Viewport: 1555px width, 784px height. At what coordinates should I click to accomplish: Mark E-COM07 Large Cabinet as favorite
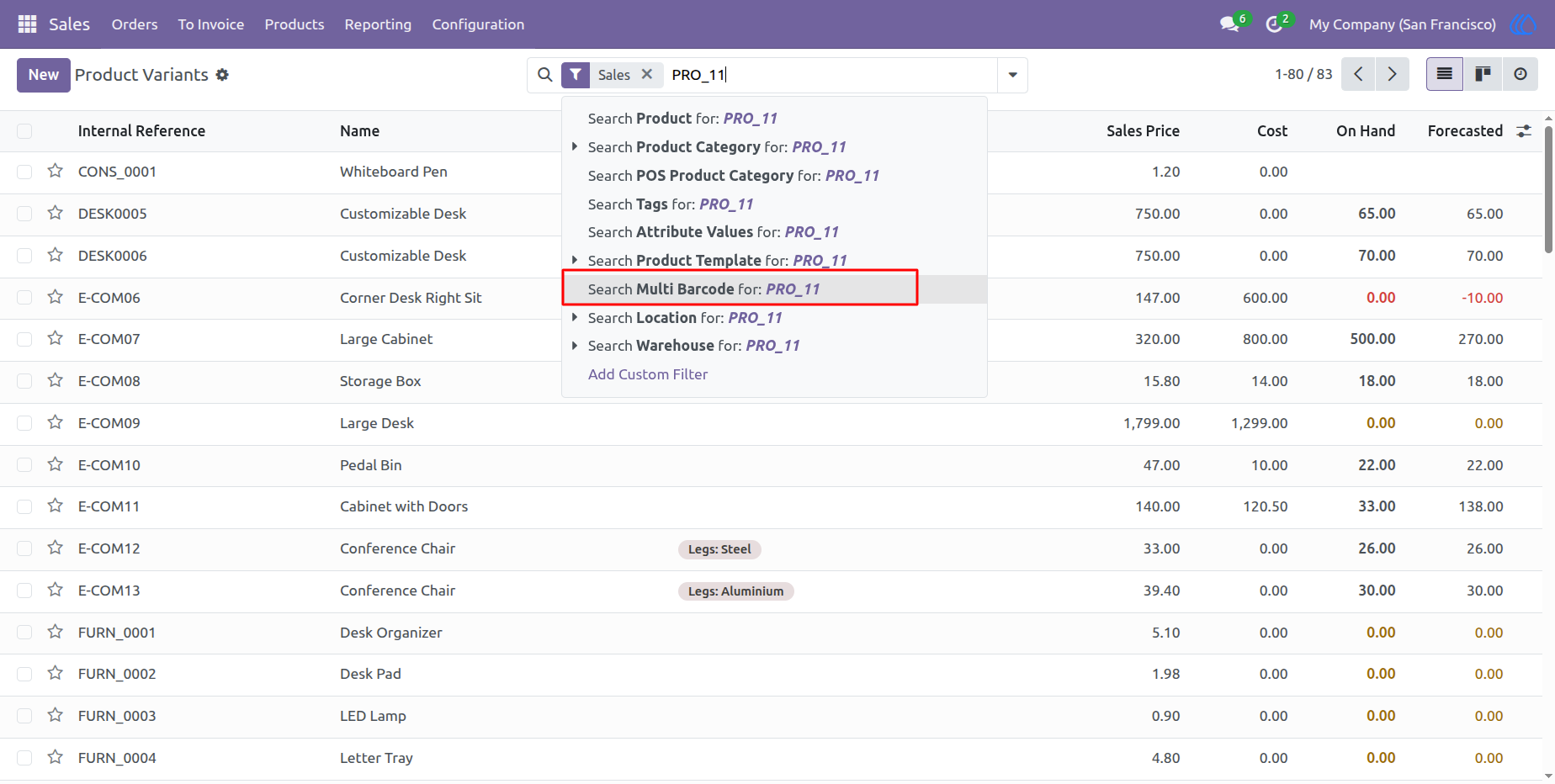coord(56,338)
